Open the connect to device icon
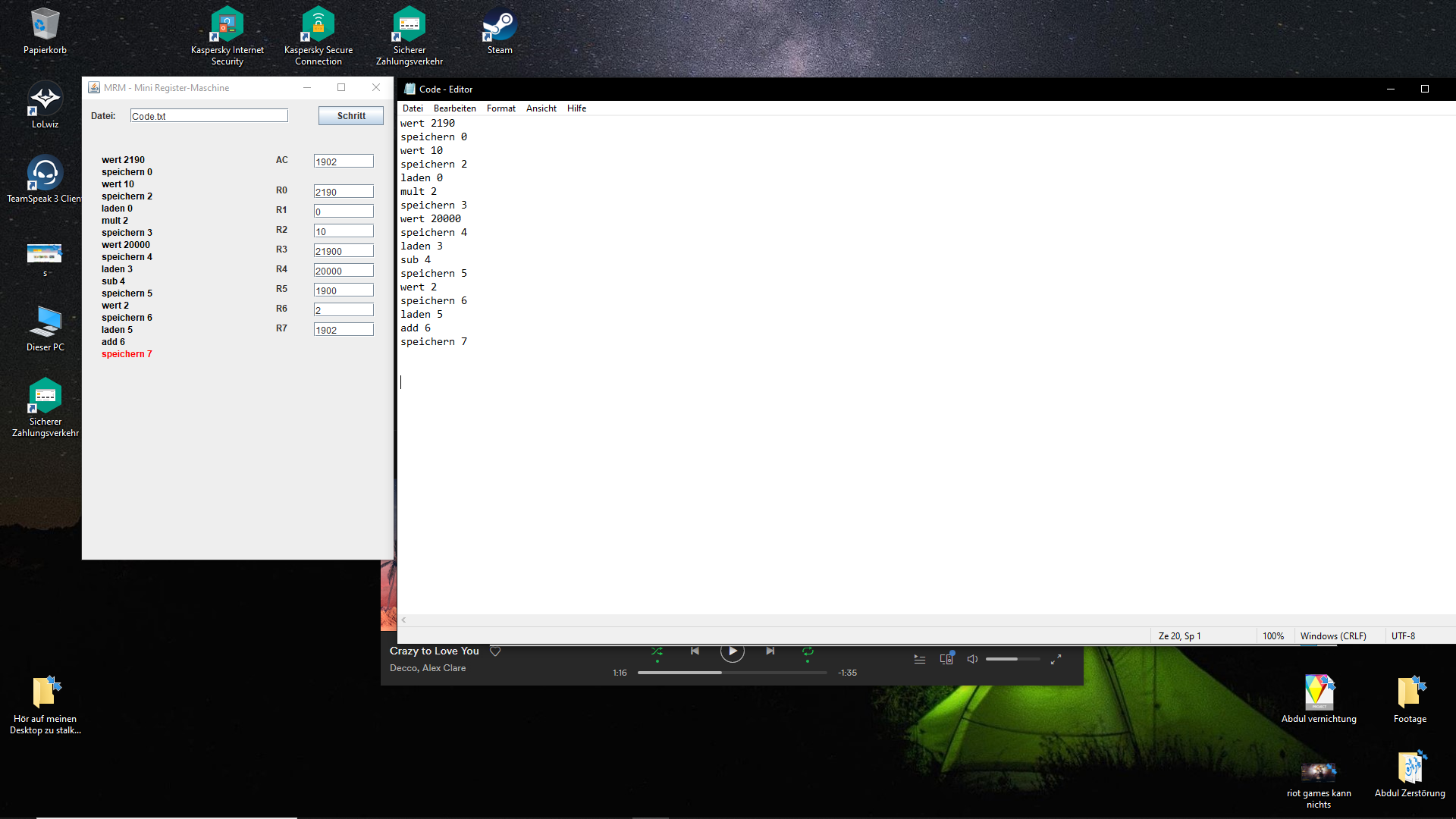1456x819 pixels. click(946, 659)
